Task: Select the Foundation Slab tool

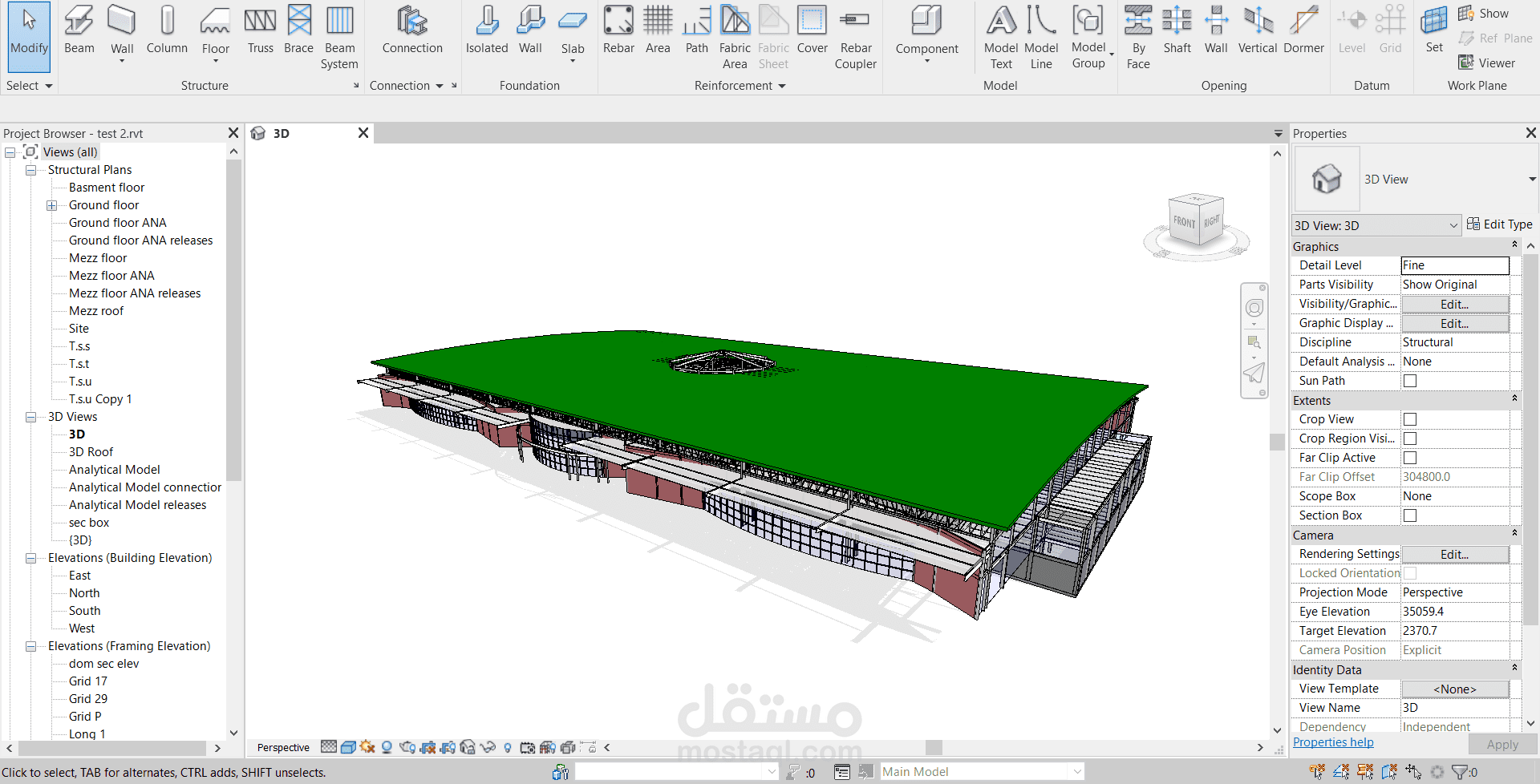Action: point(573,32)
